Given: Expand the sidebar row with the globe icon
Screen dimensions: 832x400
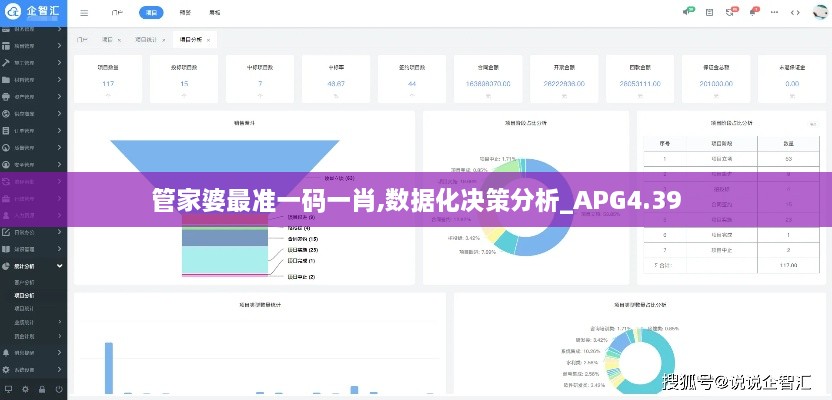Looking at the screenshot, I should pyautogui.click(x=59, y=114).
